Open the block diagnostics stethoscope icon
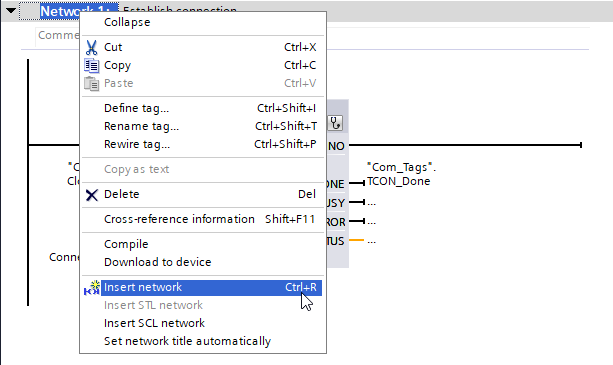This screenshot has width=613, height=365. pos(335,123)
